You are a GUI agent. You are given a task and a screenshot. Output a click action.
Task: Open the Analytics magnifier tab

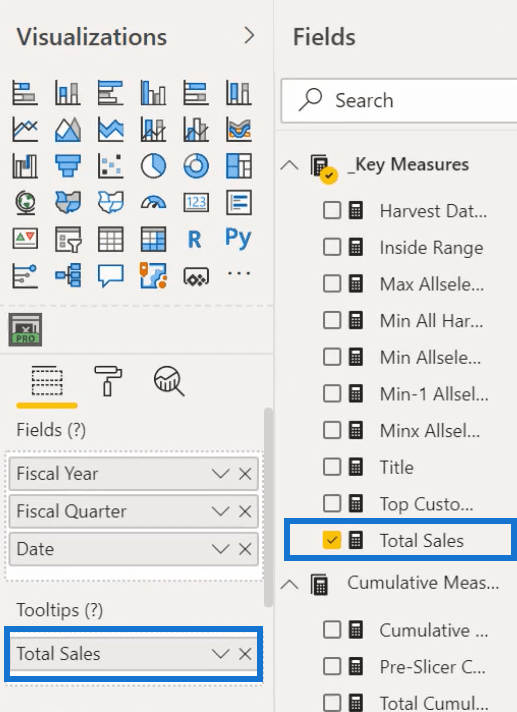click(x=169, y=381)
